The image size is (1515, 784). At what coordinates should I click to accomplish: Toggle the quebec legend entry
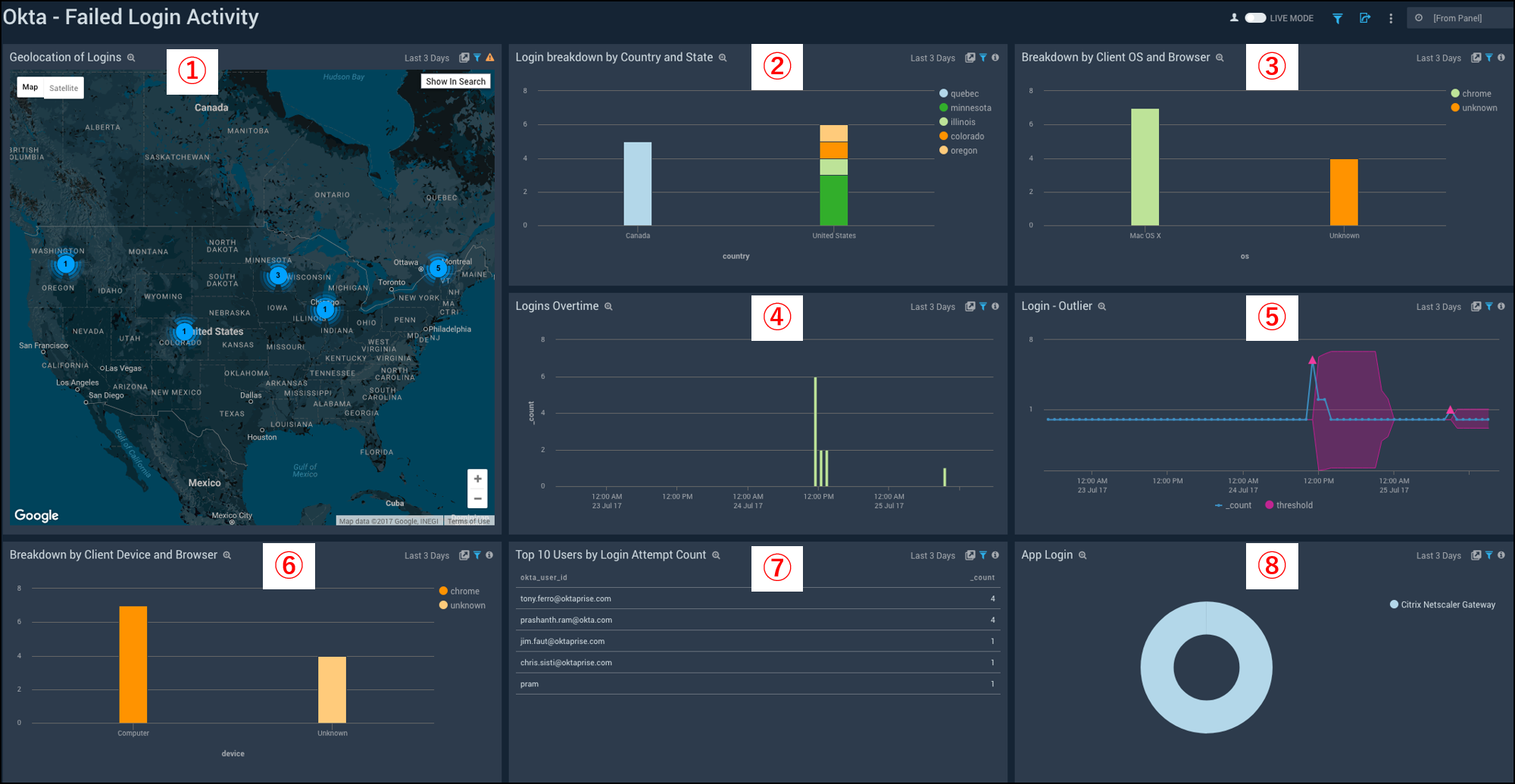[x=959, y=94]
